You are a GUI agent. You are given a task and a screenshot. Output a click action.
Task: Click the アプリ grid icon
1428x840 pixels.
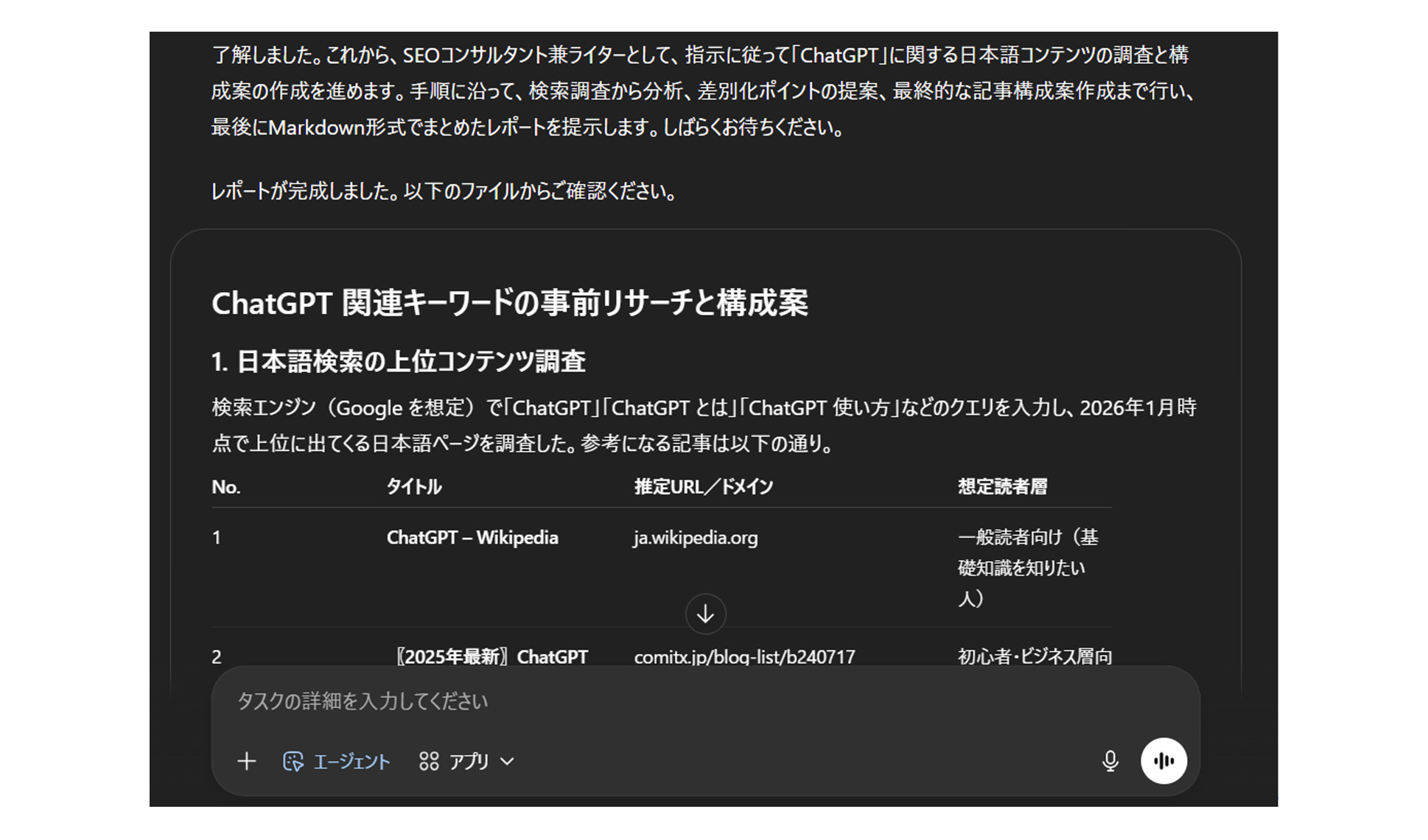point(429,761)
